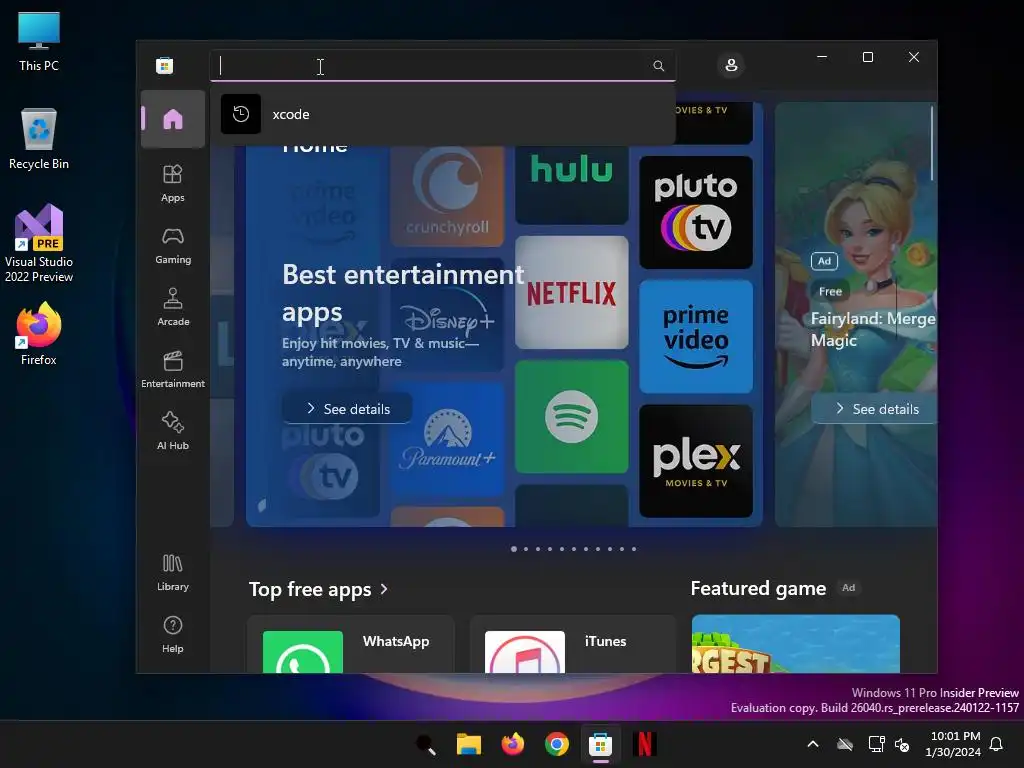Open the Featured game thumbnail
This screenshot has width=1024, height=768.
[x=795, y=644]
